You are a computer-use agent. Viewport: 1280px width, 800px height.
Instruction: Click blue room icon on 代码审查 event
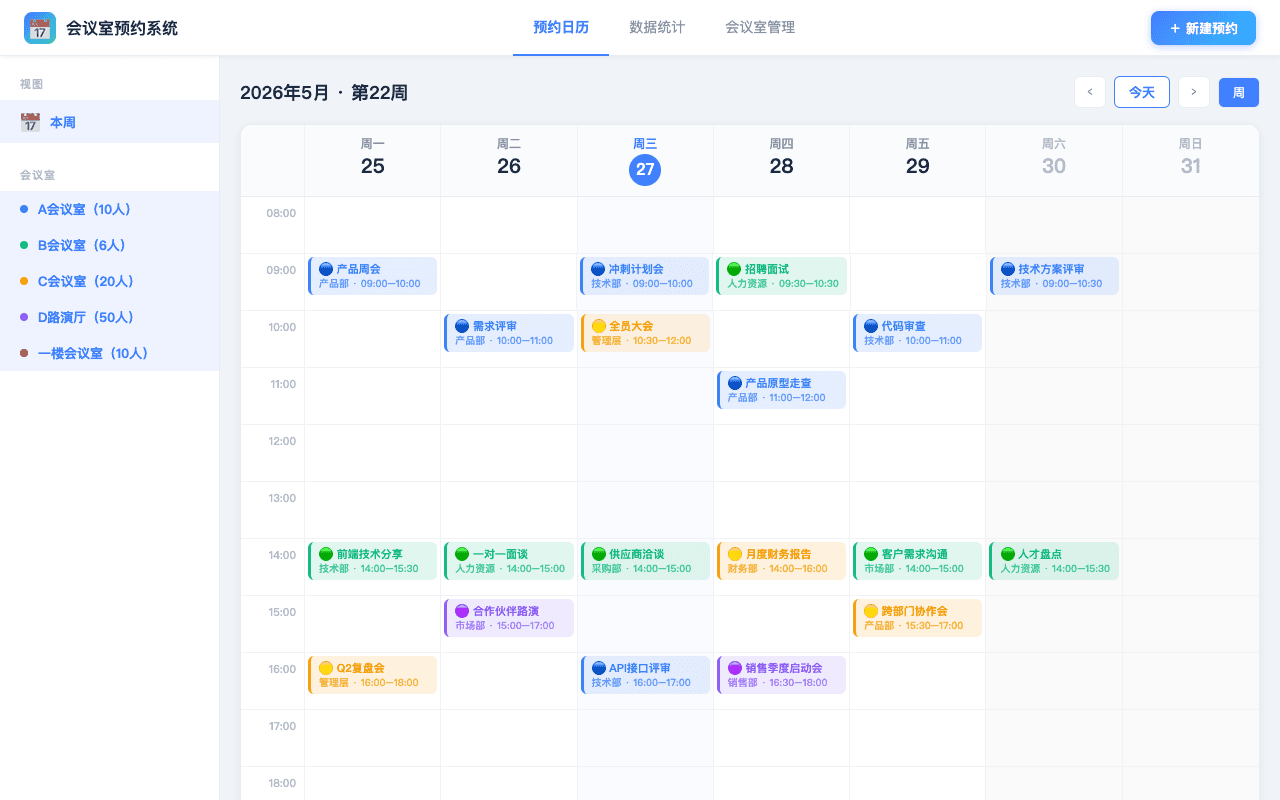tap(871, 326)
